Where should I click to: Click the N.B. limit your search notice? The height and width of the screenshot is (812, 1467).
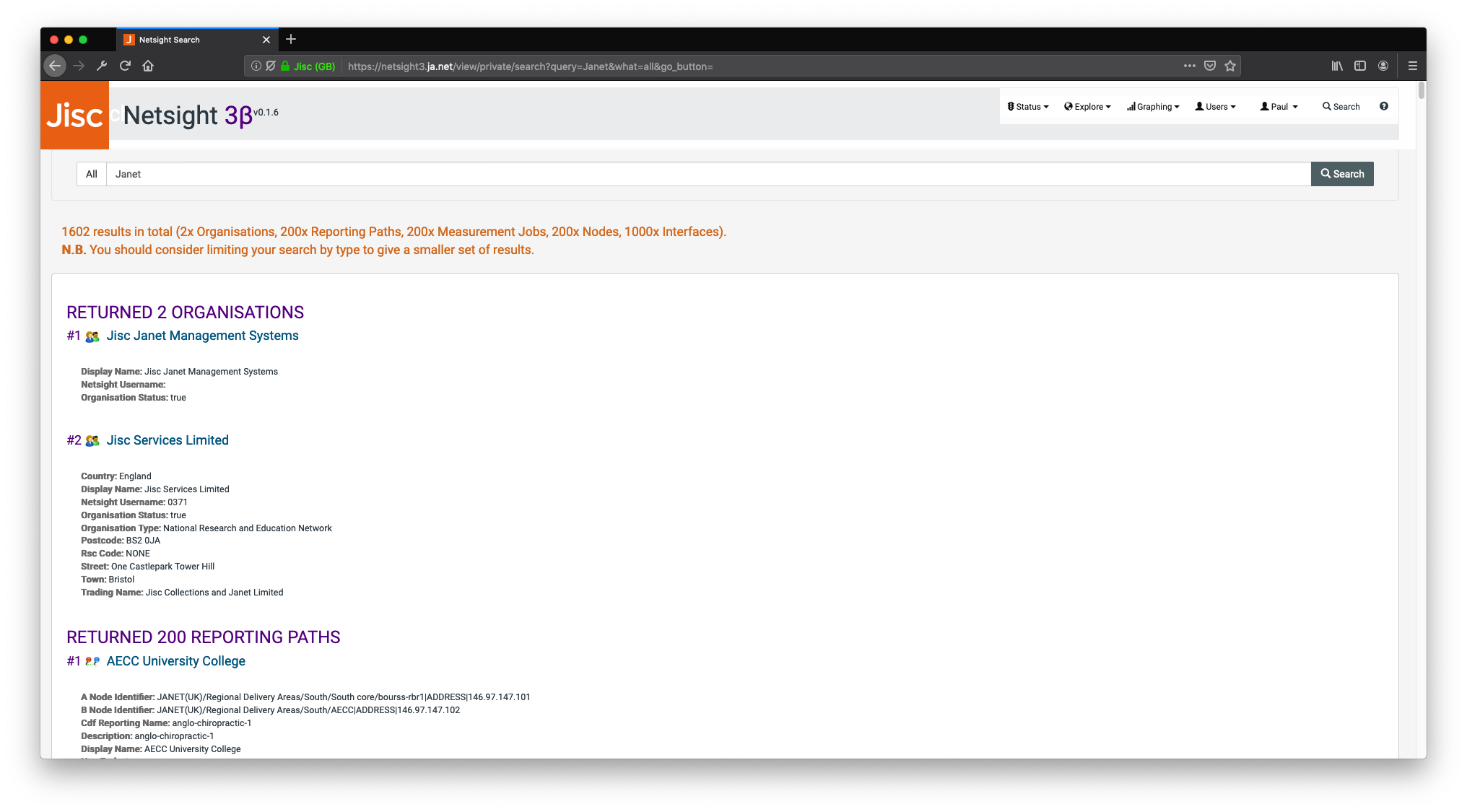coord(298,250)
